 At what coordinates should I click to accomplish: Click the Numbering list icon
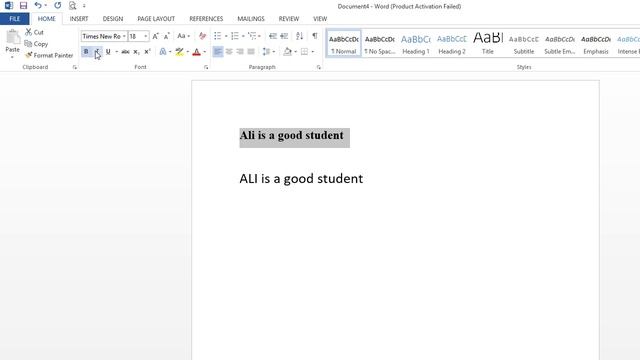(x=235, y=36)
